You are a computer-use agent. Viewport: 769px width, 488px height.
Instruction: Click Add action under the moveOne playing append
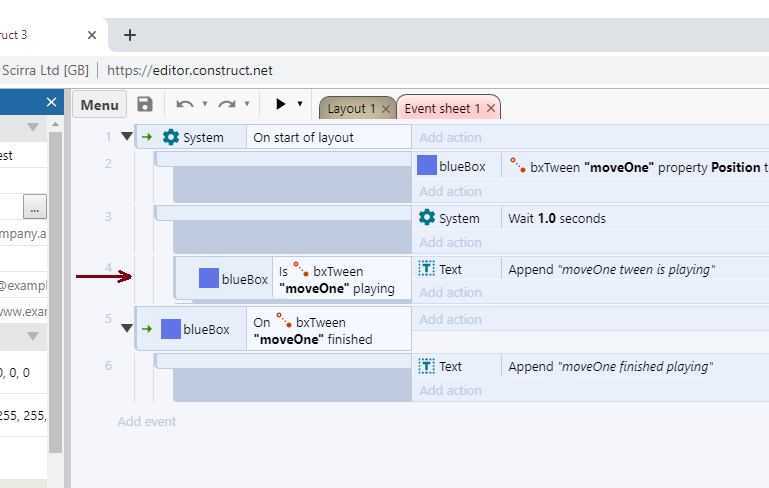tap(450, 292)
